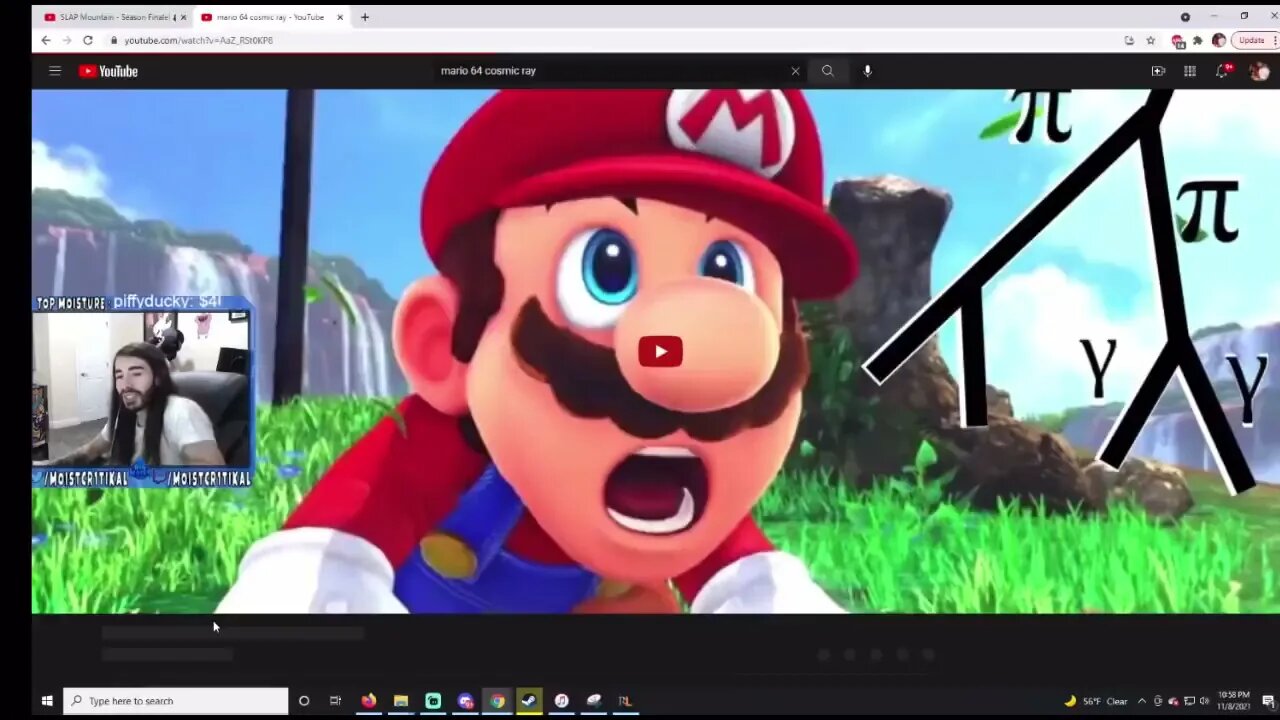Go back in browser history
Image resolution: width=1280 pixels, height=720 pixels.
tap(46, 40)
